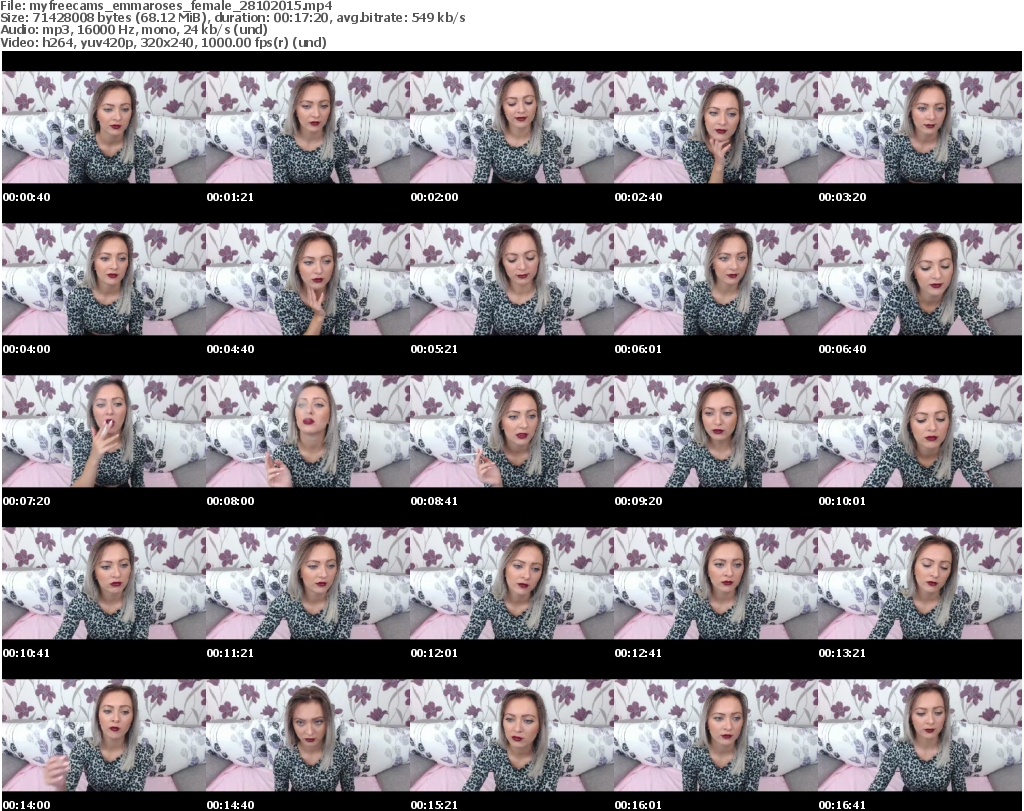Select the thumbnail frame at 00:01:21

point(308,127)
